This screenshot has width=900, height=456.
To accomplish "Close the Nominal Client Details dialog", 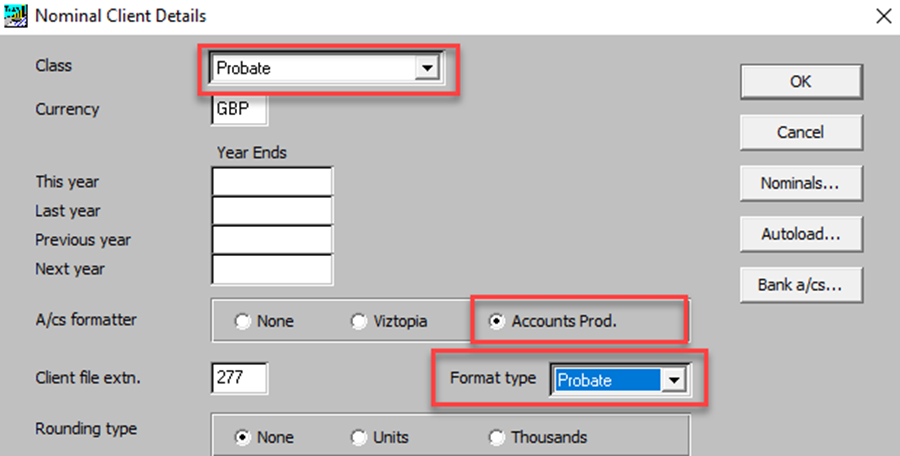I will [883, 16].
